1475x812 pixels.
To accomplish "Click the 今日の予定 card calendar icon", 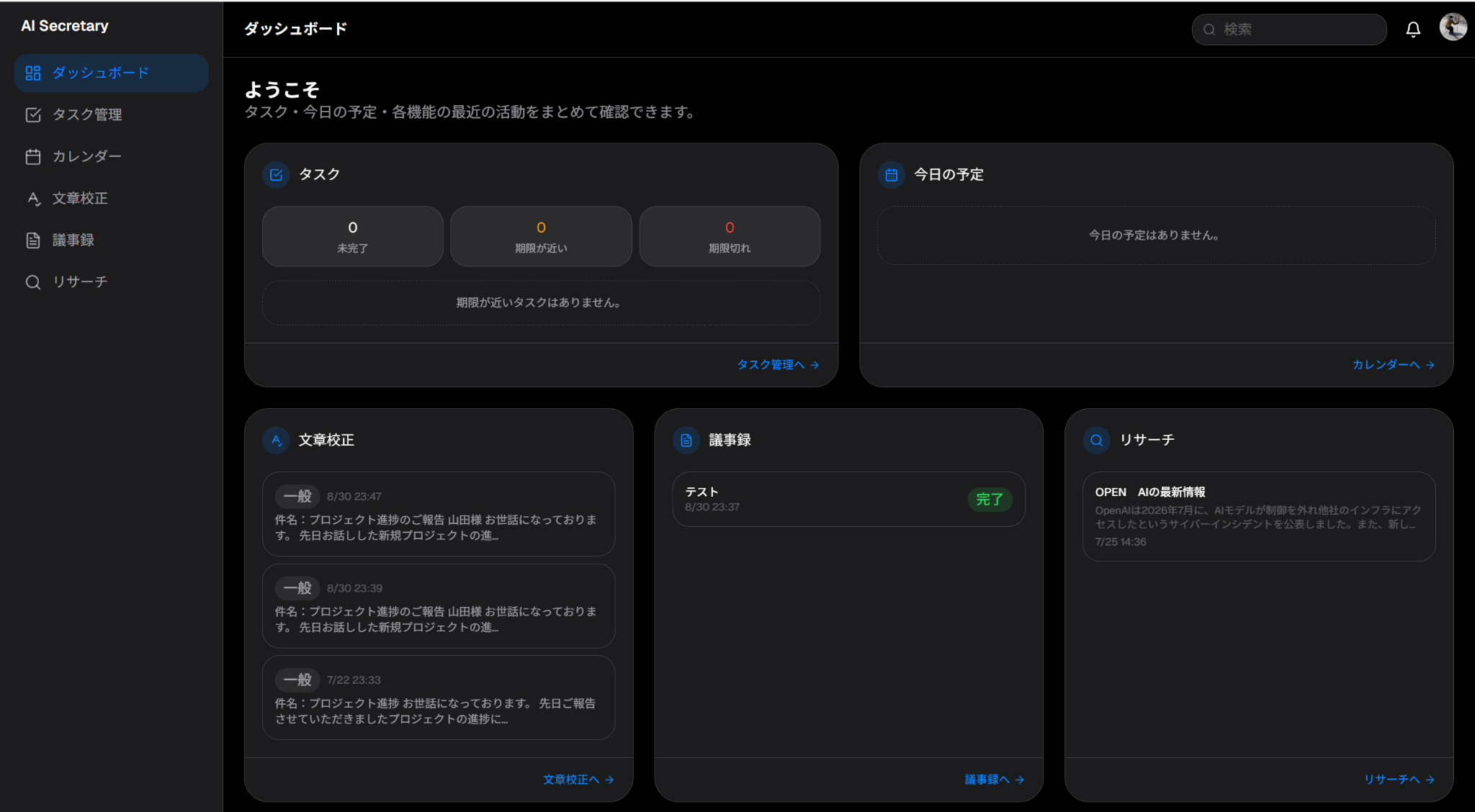I will point(891,174).
